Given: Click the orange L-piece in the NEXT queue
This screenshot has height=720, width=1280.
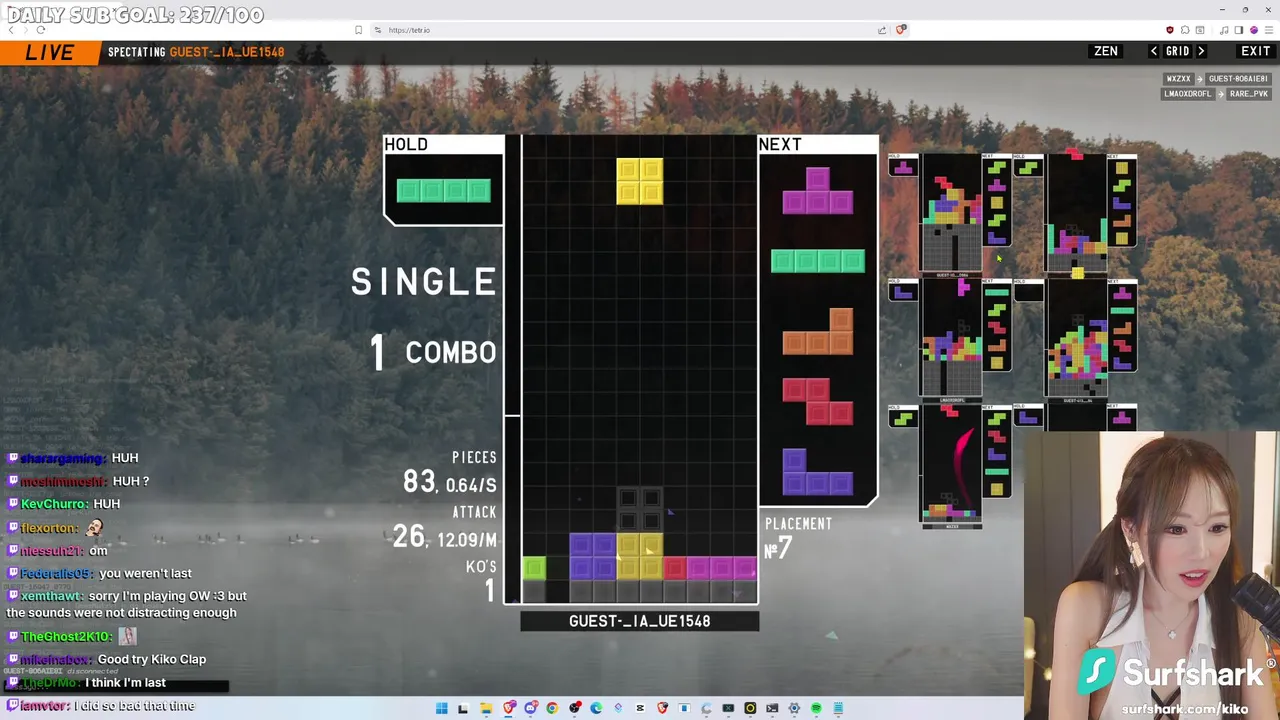Looking at the screenshot, I should point(817,332).
